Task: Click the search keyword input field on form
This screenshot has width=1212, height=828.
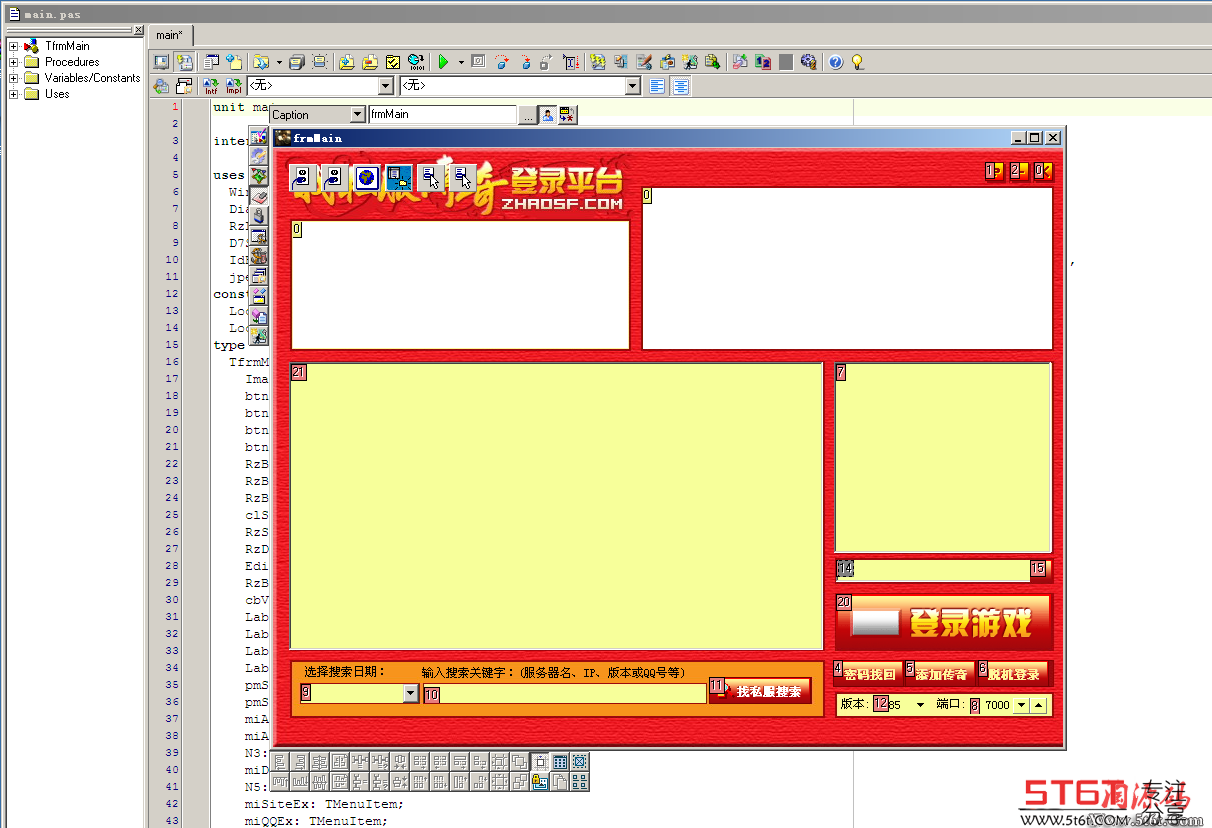Action: 565,694
